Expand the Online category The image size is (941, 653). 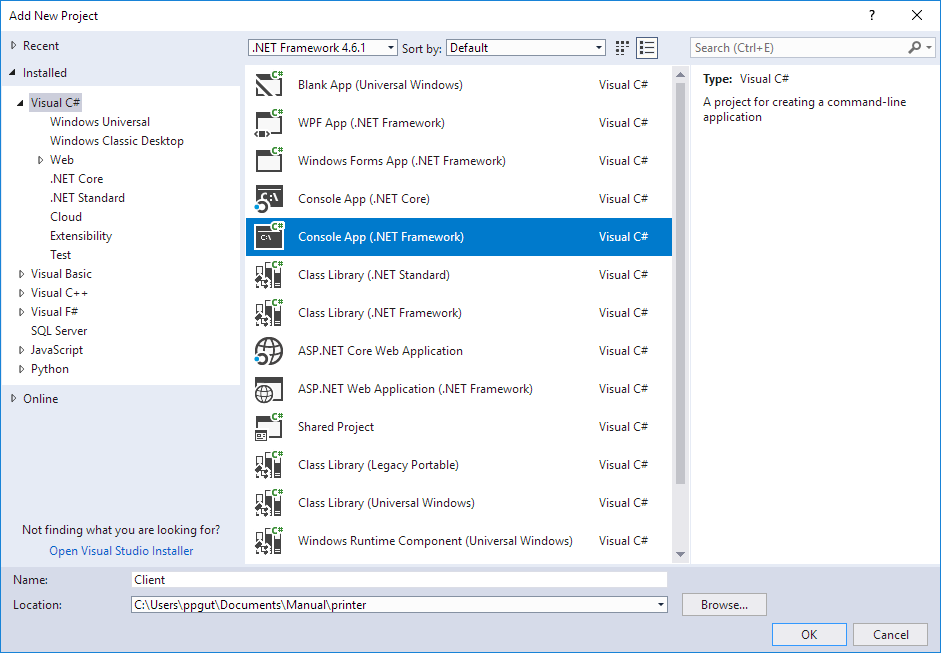(14, 399)
